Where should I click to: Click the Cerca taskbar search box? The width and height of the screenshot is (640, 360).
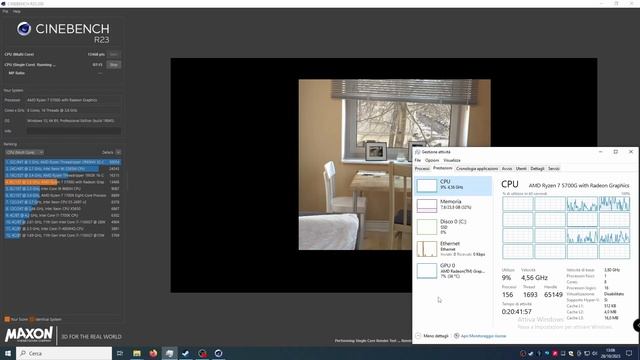[x=64, y=353]
